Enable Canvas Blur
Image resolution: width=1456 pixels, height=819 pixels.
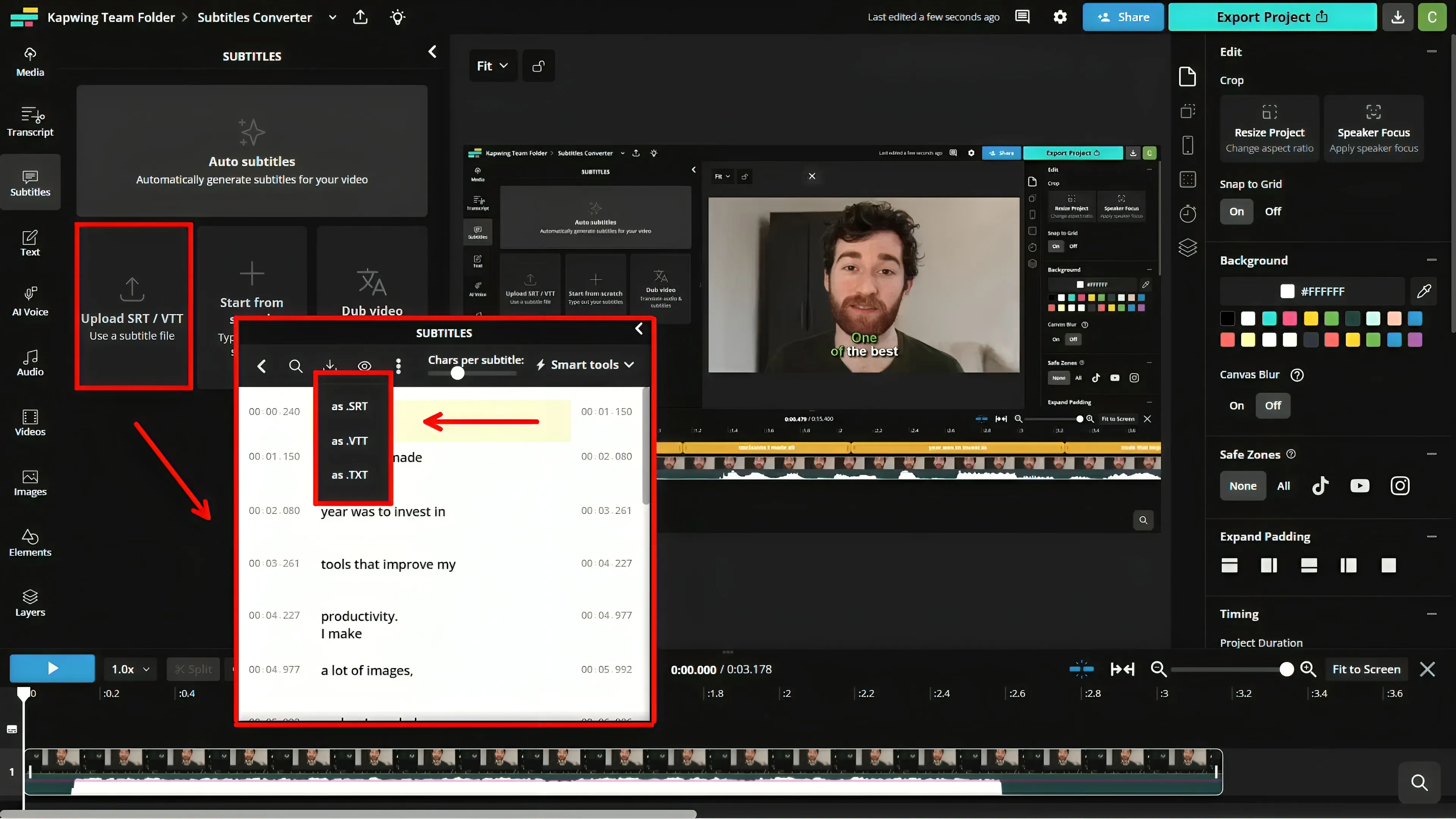point(1236,405)
